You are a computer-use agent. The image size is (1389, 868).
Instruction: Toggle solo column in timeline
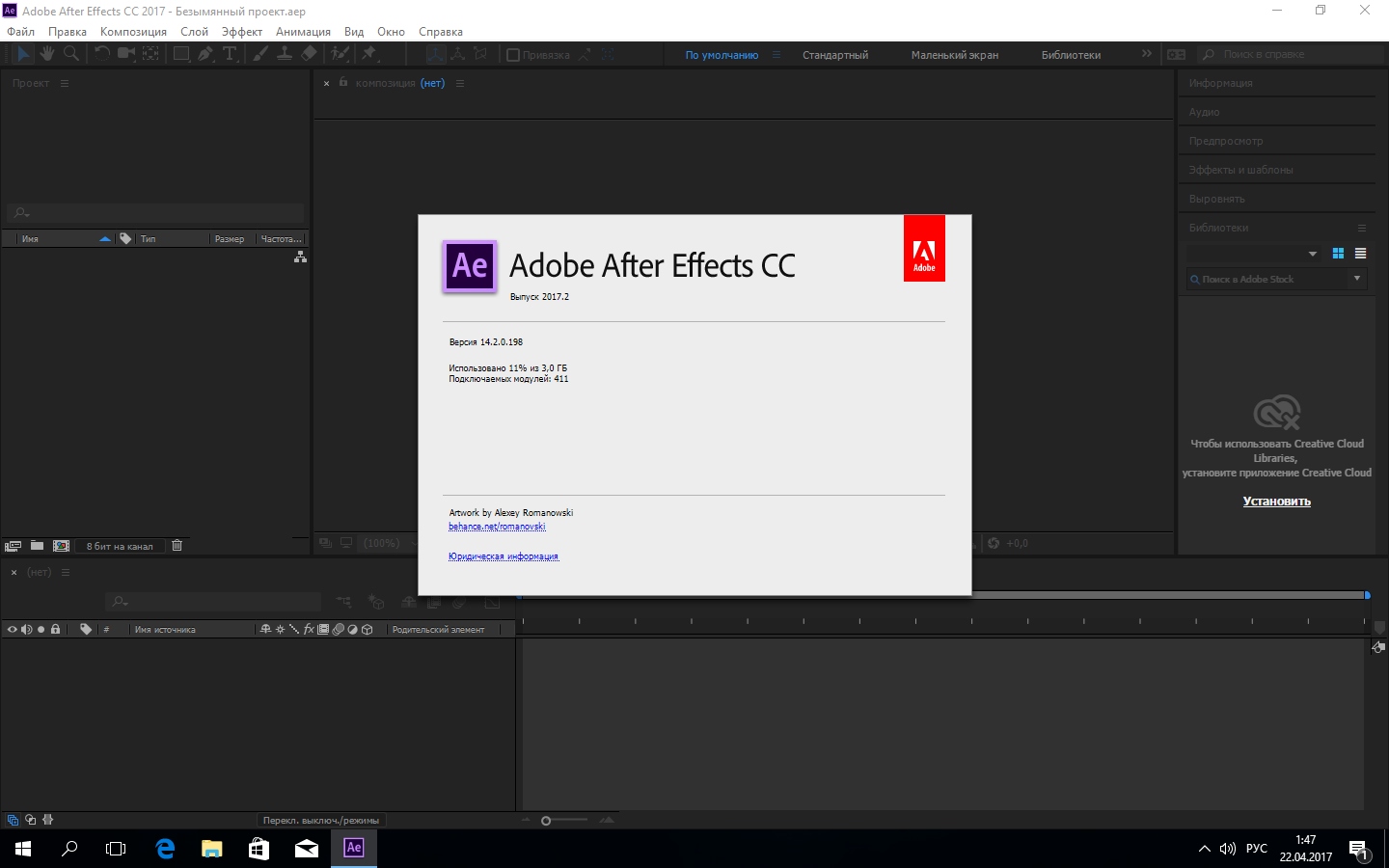pos(41,629)
